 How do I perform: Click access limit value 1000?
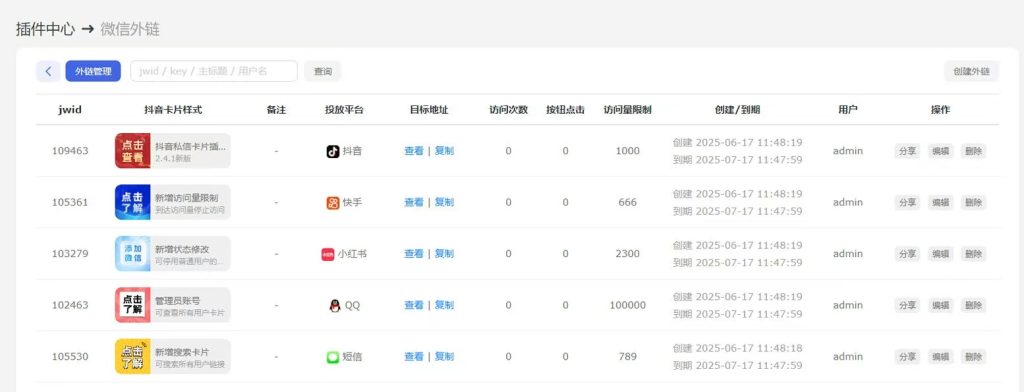[x=628, y=151]
